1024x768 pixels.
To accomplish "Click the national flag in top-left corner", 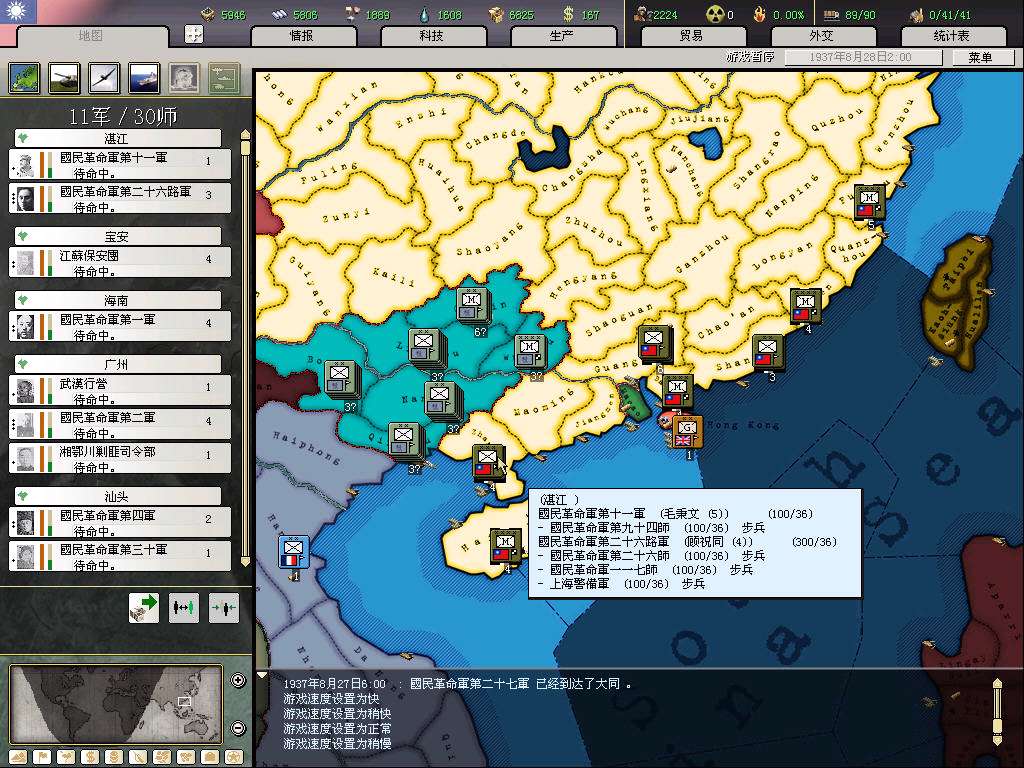I will (18, 11).
